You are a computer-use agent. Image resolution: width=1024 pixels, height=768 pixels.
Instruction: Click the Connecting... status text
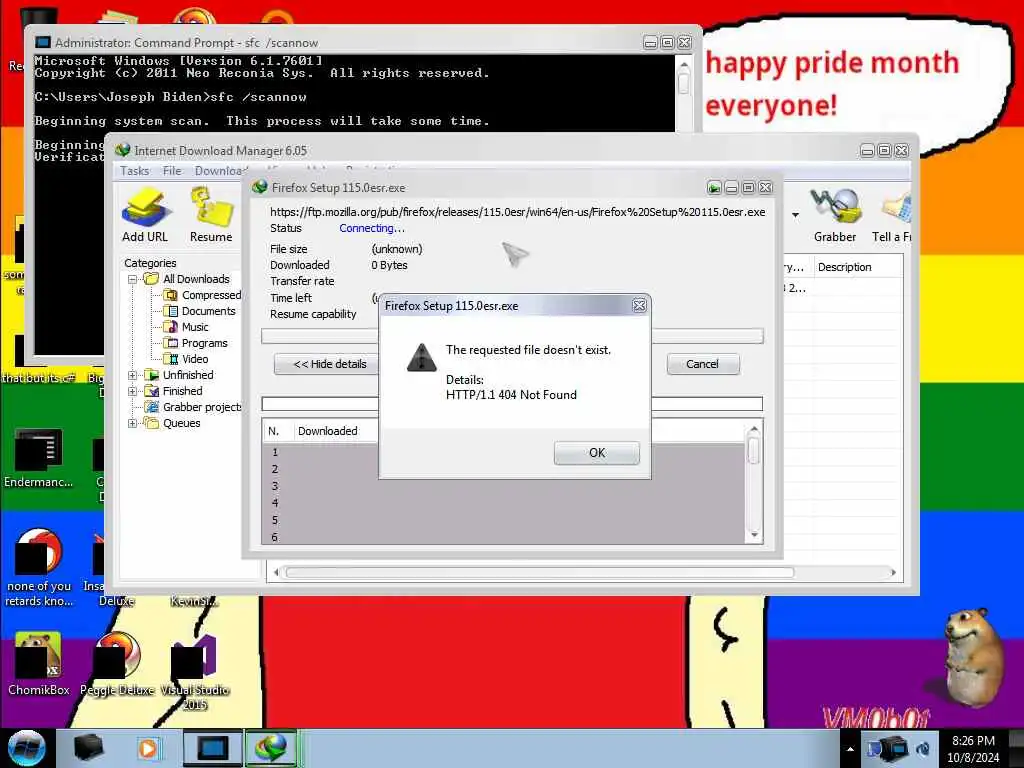coord(372,228)
